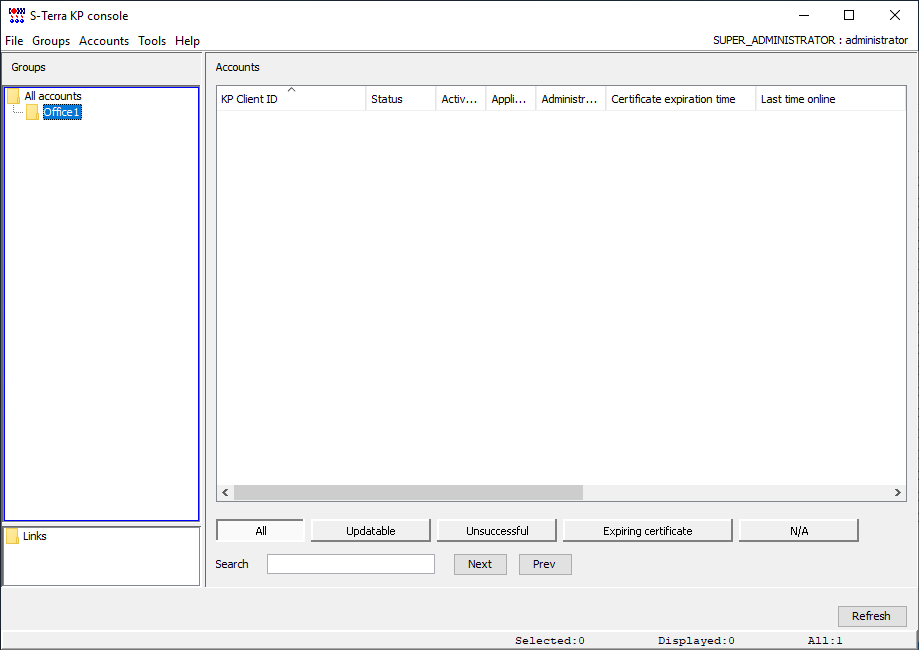Click the All accounts folder icon
This screenshot has width=919, height=650.
13,96
